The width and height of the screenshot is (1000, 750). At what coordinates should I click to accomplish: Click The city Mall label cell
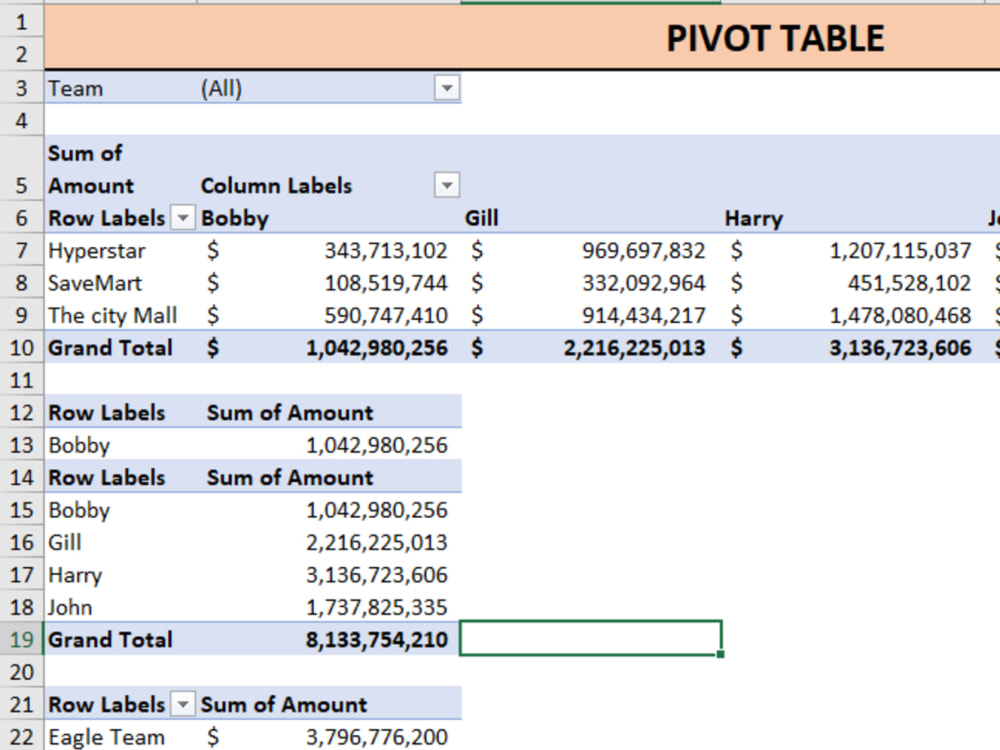pyautogui.click(x=121, y=316)
